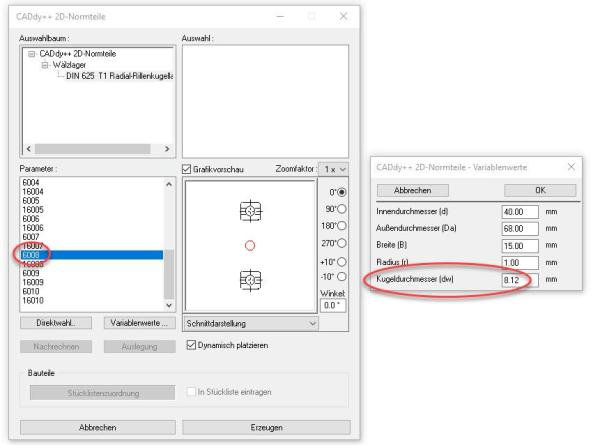The height and width of the screenshot is (445, 600).
Task: Collapse the CADdy++ 2D-Normteile root node
Action: [31, 54]
